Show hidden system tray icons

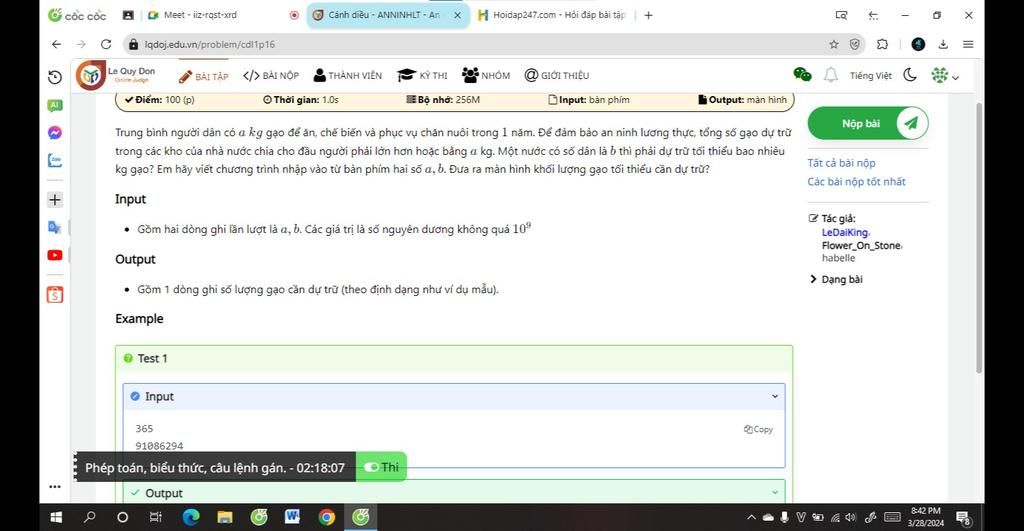tap(752, 517)
